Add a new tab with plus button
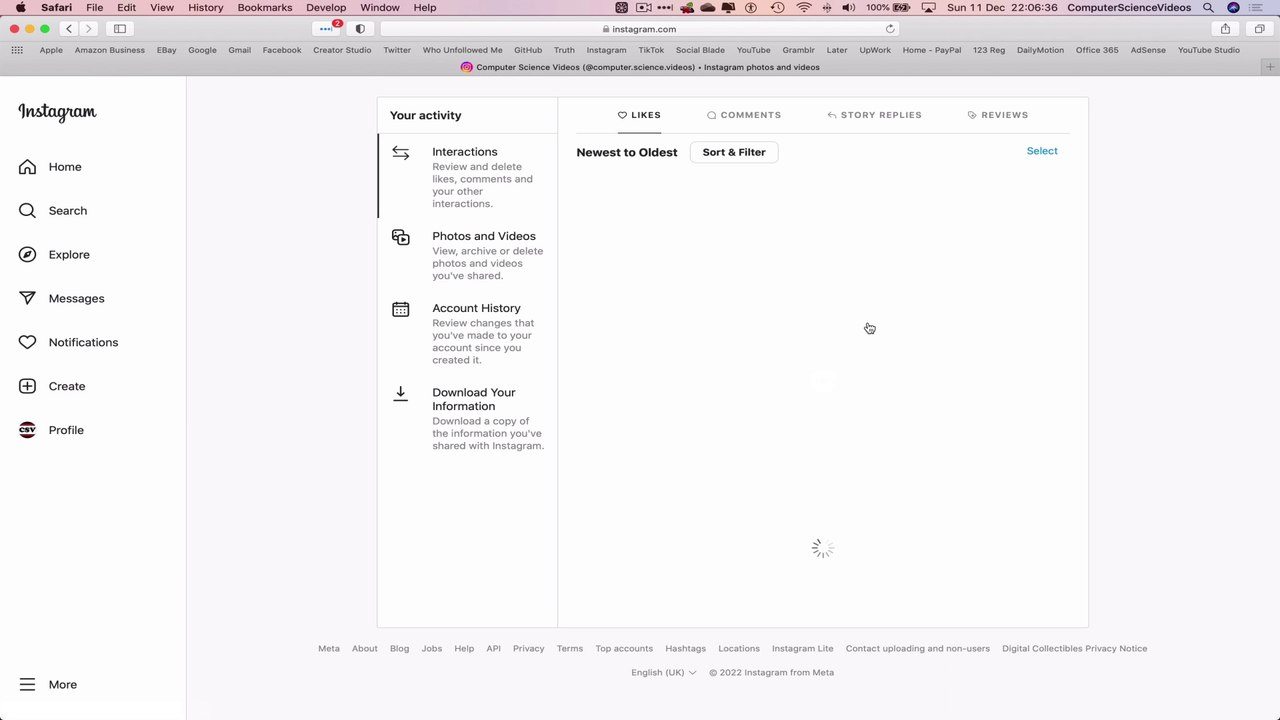Viewport: 1280px width, 720px height. pyautogui.click(x=1270, y=67)
